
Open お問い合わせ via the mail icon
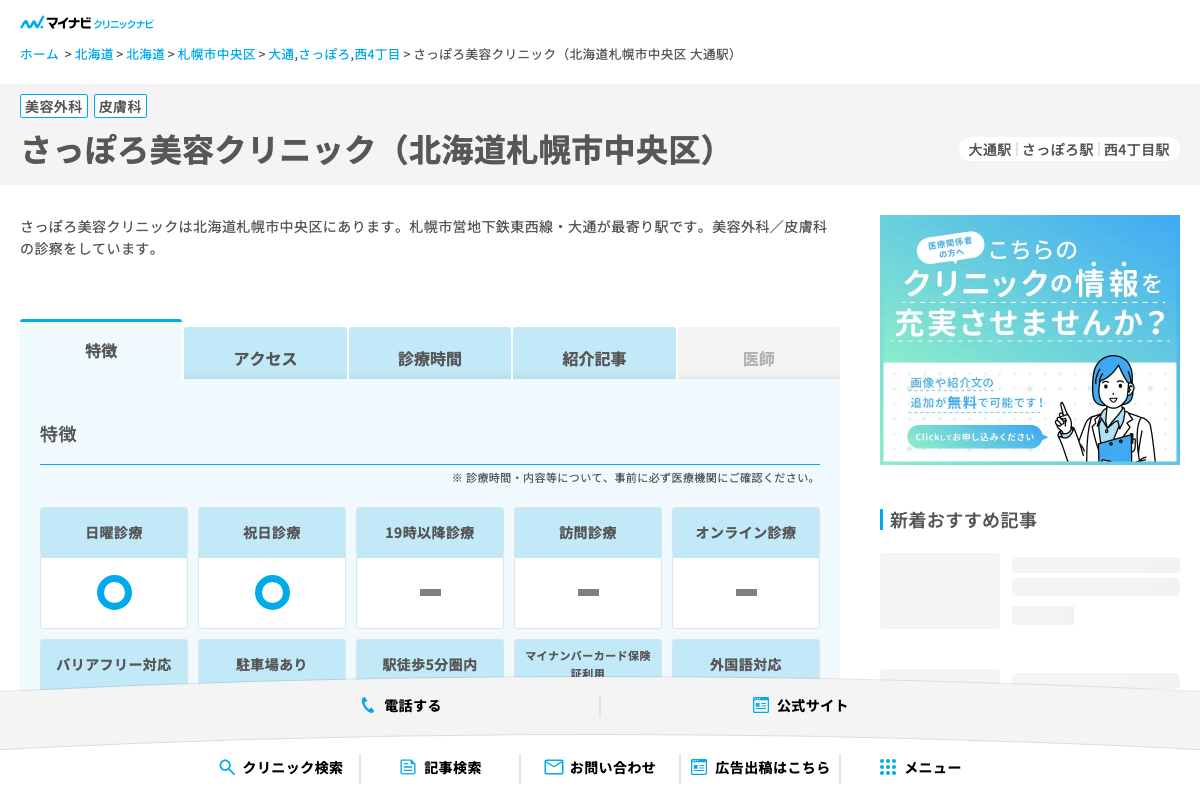(x=553, y=767)
